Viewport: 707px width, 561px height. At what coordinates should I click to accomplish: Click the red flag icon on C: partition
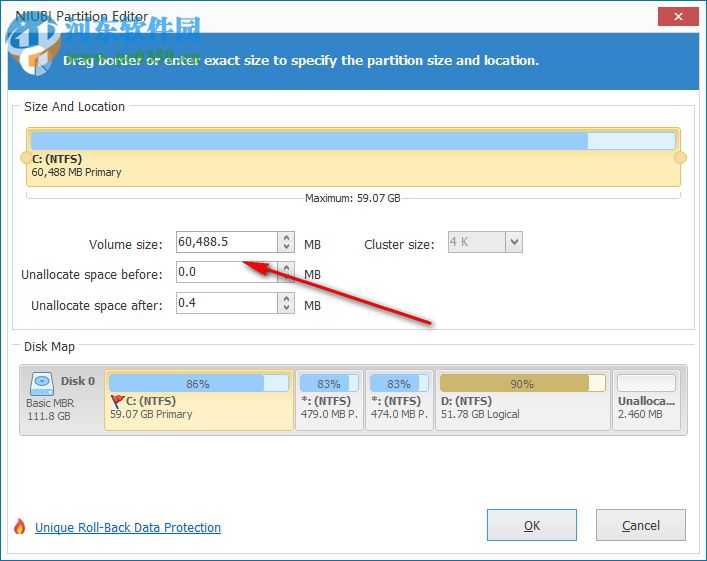click(117, 401)
